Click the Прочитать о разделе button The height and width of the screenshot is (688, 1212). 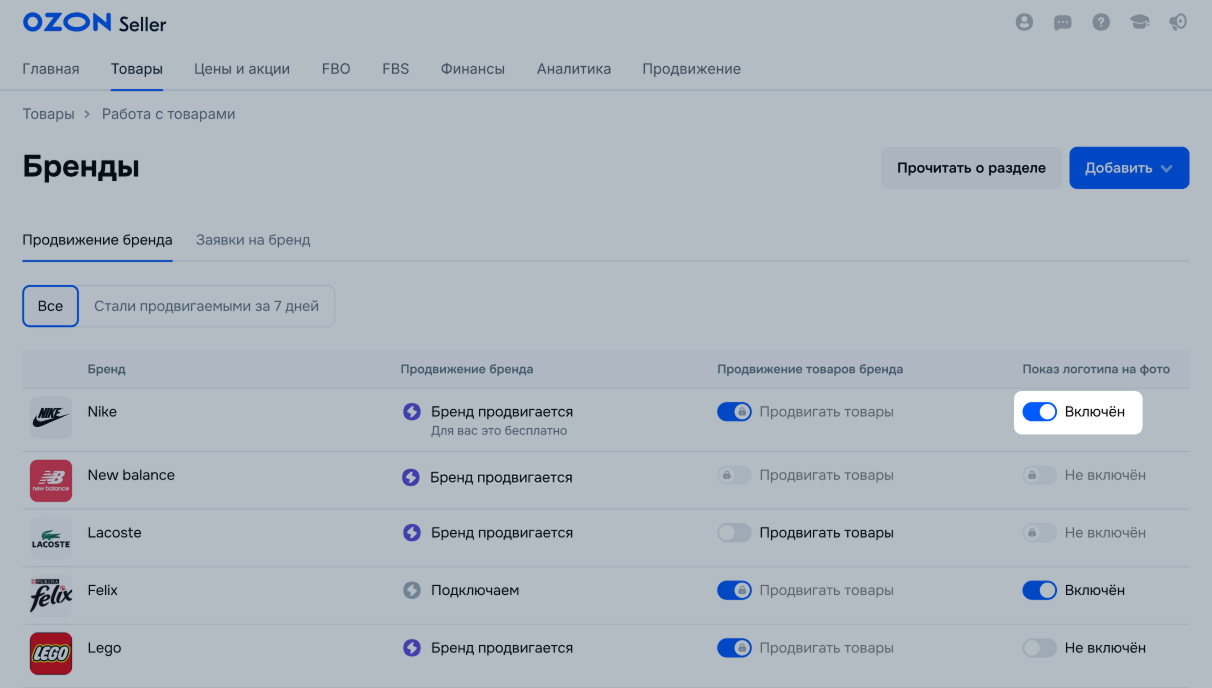coord(971,168)
